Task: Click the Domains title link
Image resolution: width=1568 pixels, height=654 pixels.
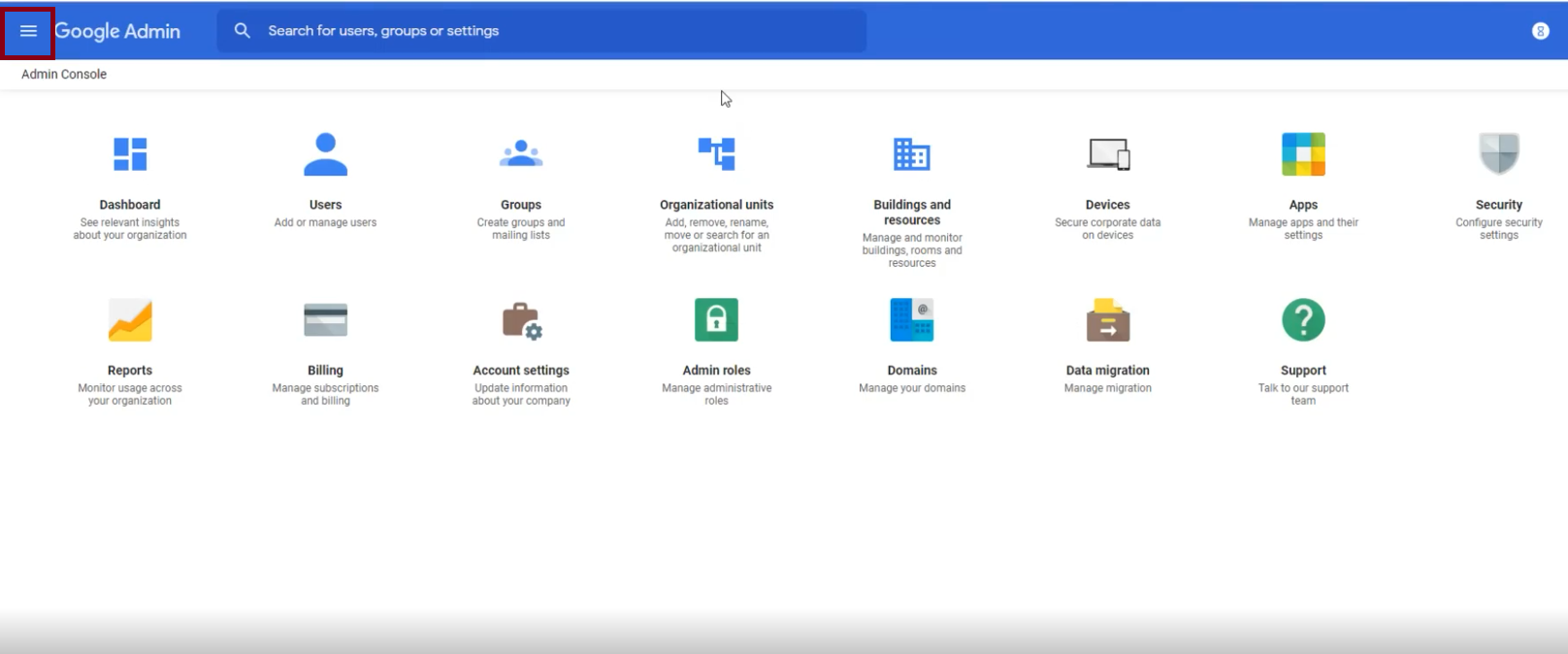Action: point(912,371)
